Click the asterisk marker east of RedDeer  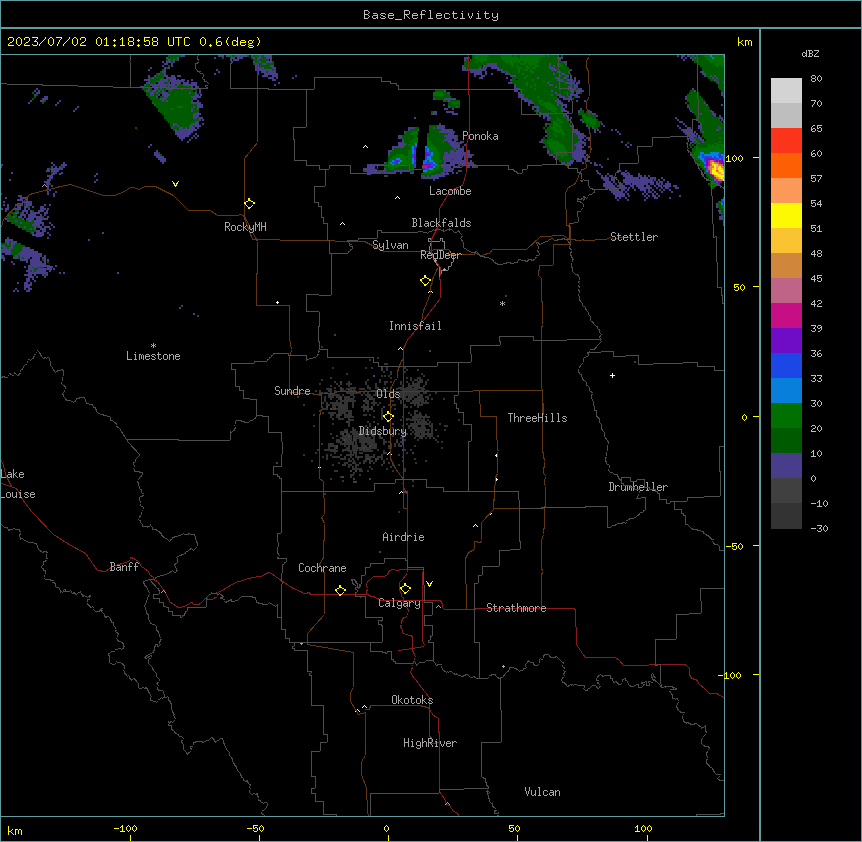coord(502,303)
